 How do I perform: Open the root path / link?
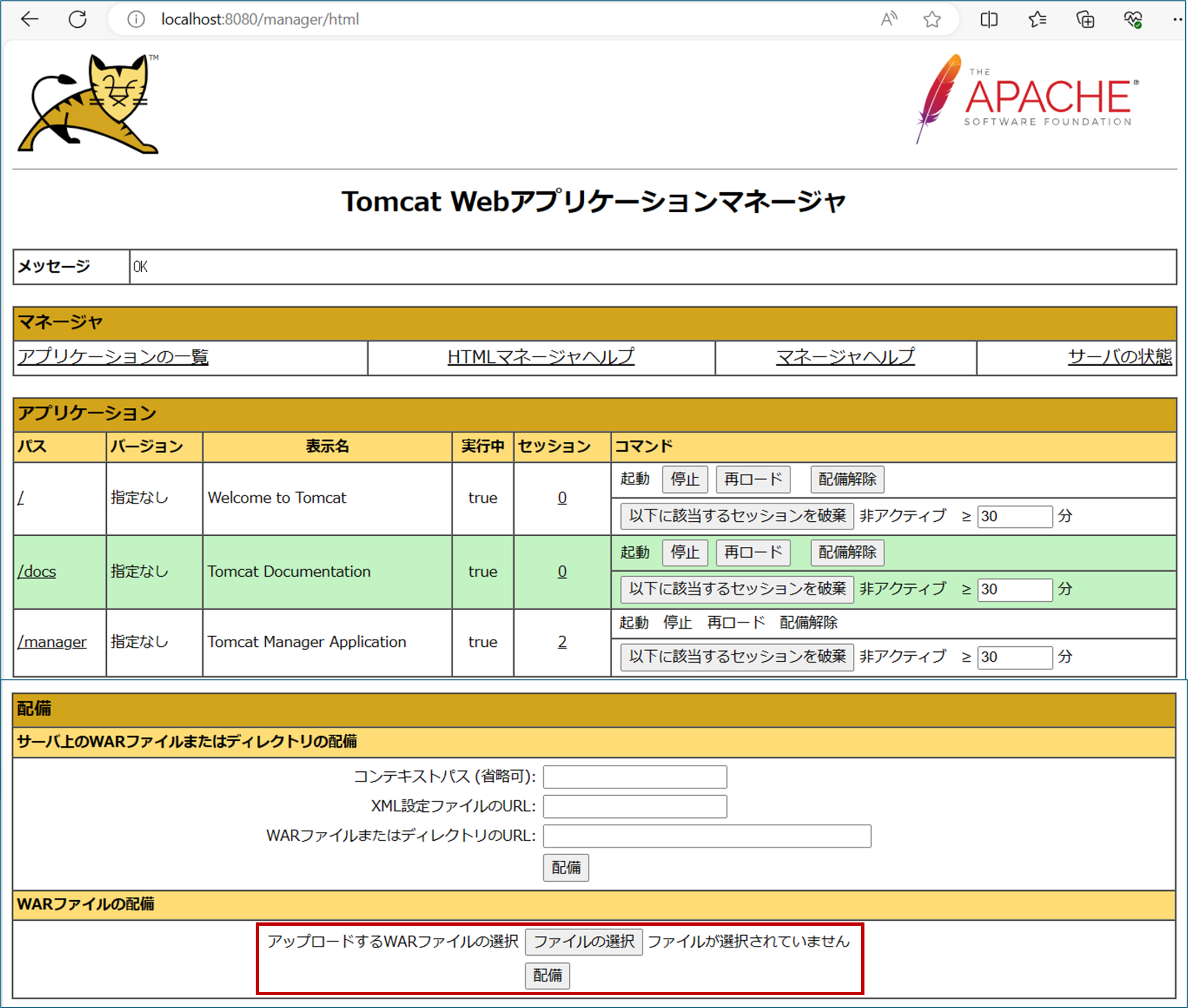[21, 498]
